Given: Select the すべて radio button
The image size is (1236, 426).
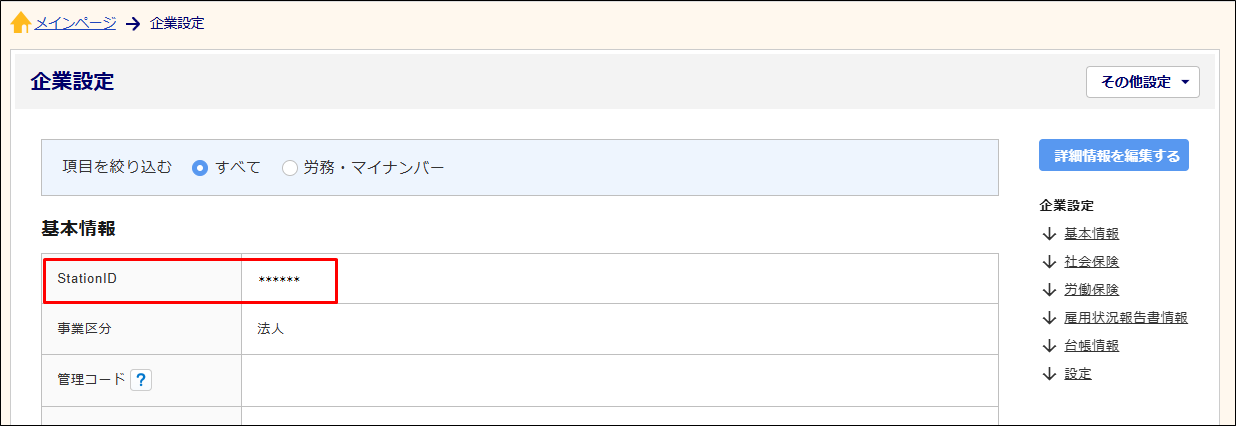Looking at the screenshot, I should pyautogui.click(x=200, y=168).
